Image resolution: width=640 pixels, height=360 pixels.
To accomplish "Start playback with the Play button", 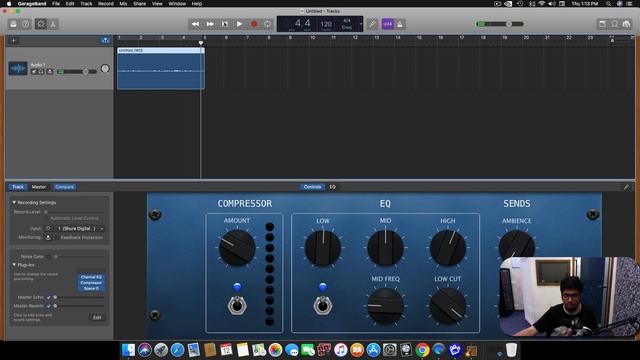I will point(240,24).
